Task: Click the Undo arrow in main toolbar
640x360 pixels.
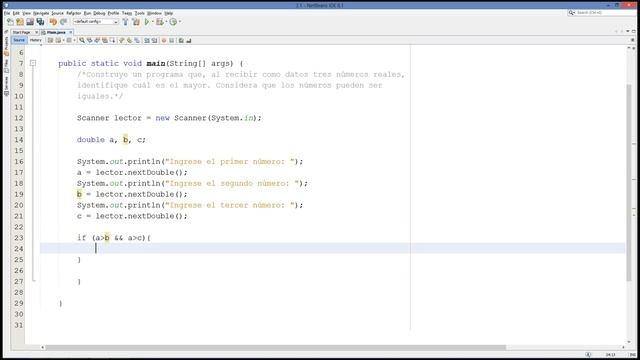Action: [53, 22]
